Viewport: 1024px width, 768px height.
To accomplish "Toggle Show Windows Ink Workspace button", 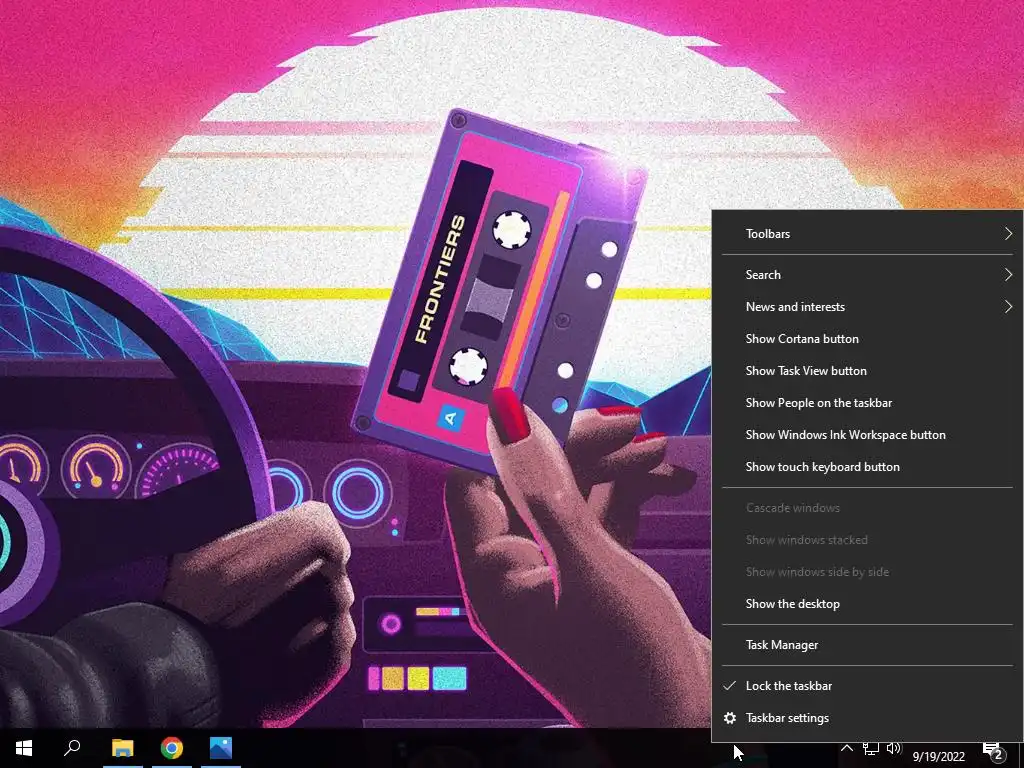I will (x=867, y=435).
